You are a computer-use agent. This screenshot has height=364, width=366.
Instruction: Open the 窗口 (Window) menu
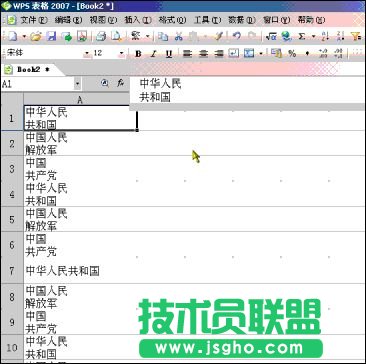[276, 20]
